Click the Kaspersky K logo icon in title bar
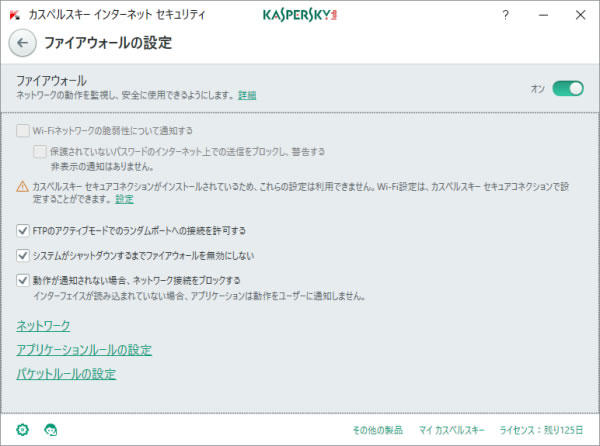Viewport: 600px width, 446px height. 15,15
